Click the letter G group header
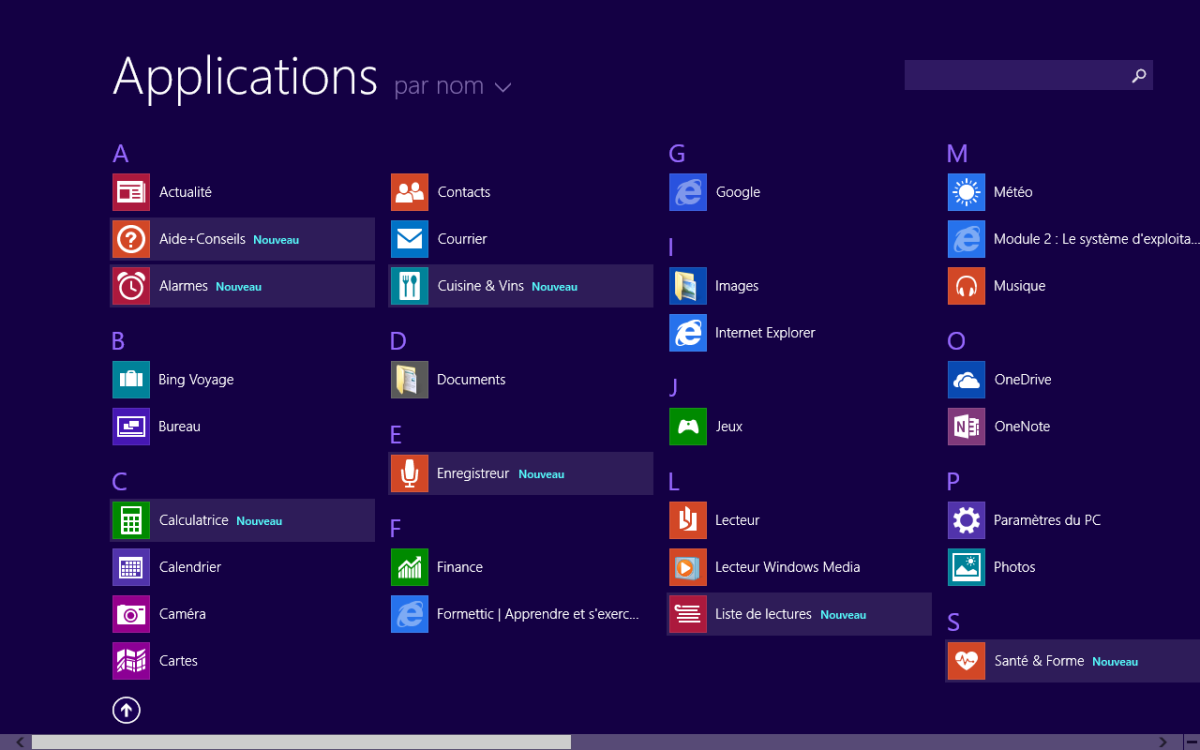The height and width of the screenshot is (750, 1200). (x=677, y=154)
